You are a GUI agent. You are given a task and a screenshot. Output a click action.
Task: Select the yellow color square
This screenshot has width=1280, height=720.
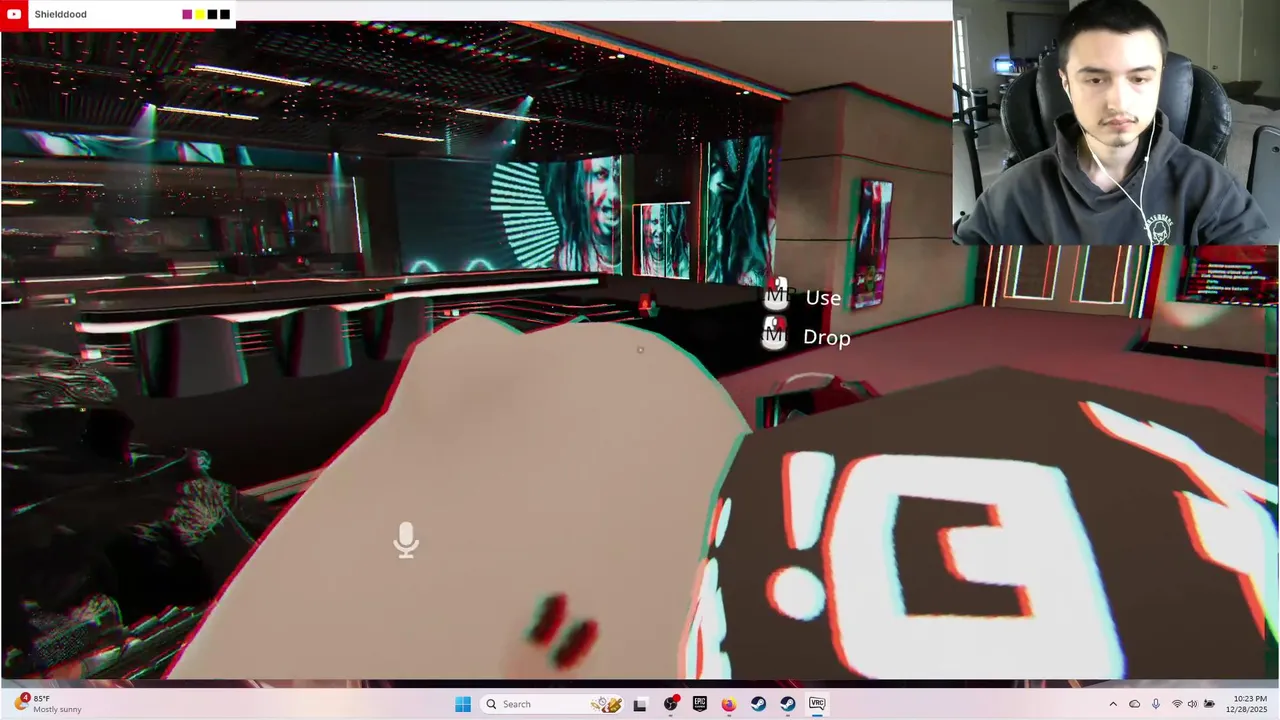tap(200, 14)
